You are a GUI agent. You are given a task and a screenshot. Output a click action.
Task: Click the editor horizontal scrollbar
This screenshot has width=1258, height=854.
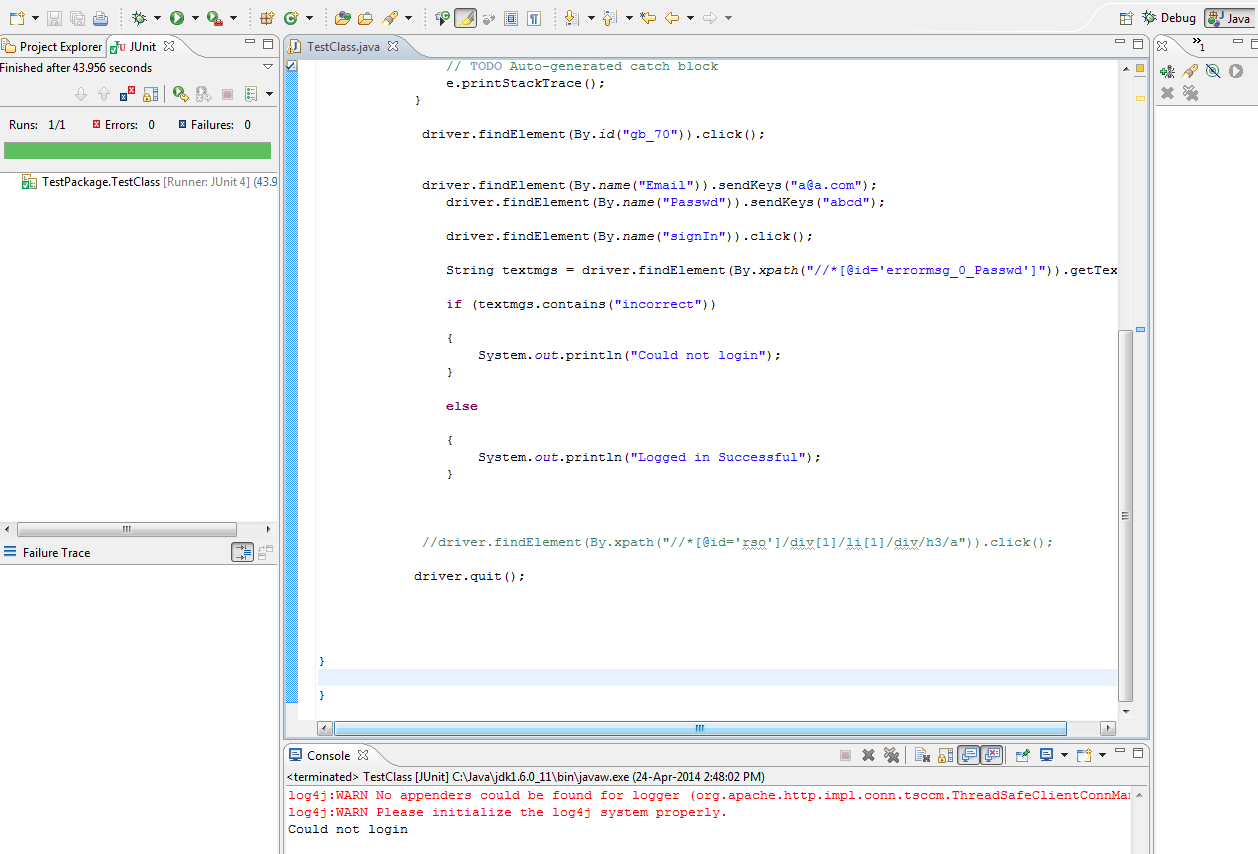[x=700, y=728]
